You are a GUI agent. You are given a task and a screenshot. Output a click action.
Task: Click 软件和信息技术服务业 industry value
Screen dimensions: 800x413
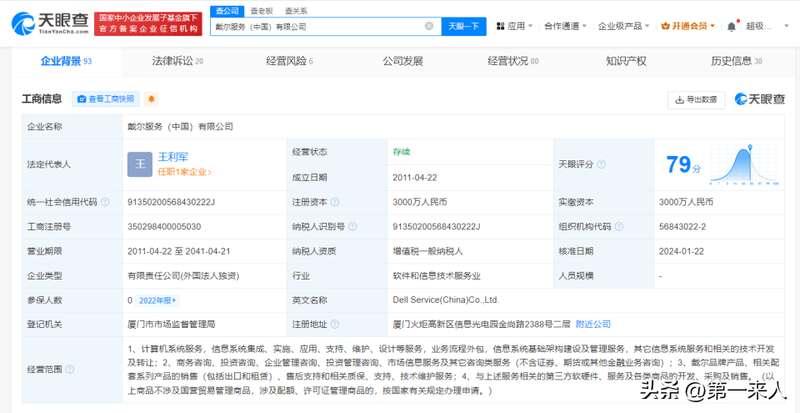point(437,276)
